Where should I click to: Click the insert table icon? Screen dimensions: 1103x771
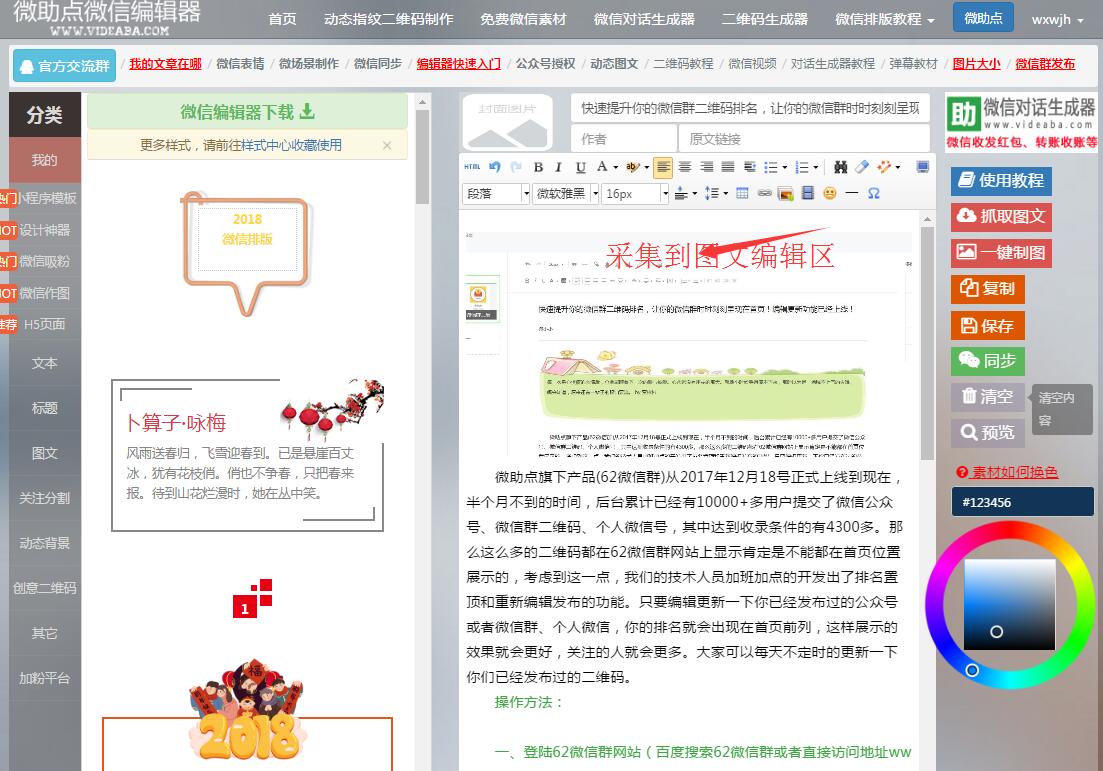(x=742, y=193)
